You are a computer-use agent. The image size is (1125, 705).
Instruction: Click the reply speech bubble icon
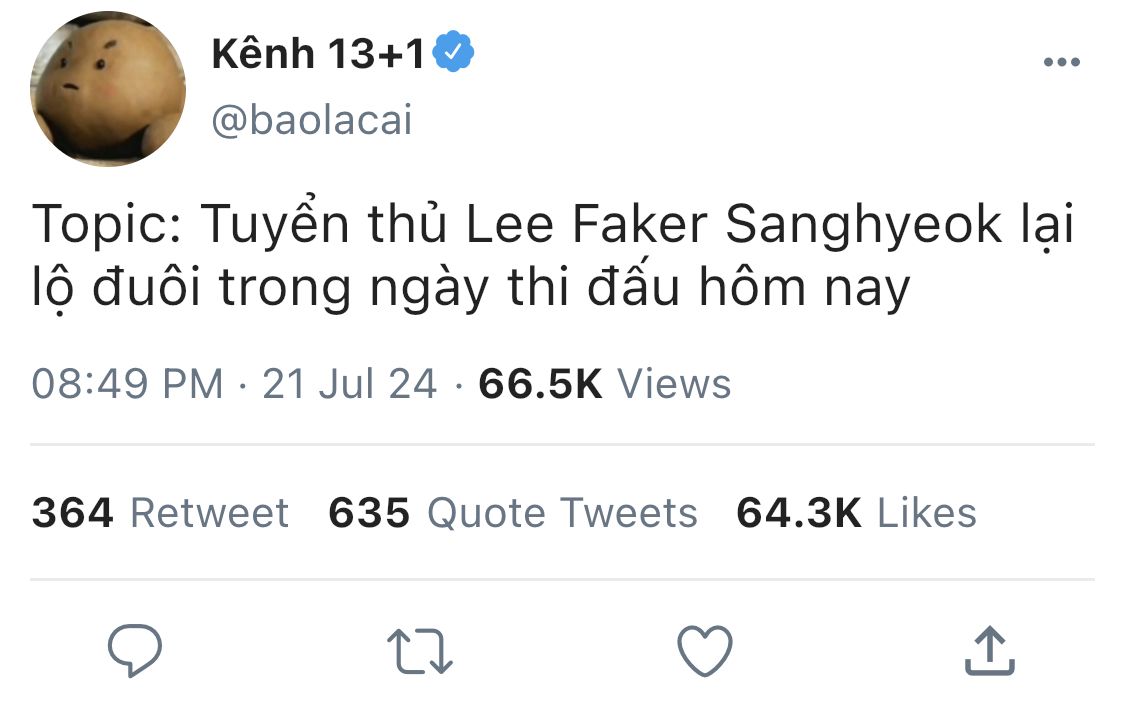[135, 650]
